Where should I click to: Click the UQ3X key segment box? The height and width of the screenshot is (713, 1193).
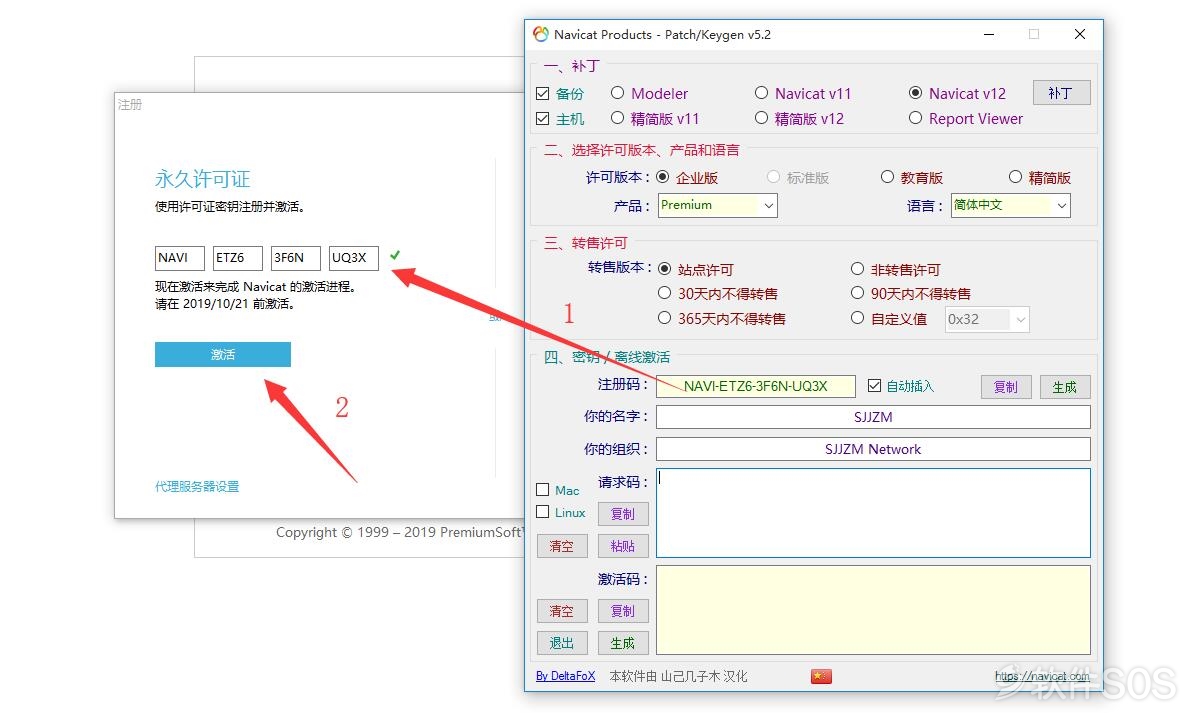(x=354, y=258)
